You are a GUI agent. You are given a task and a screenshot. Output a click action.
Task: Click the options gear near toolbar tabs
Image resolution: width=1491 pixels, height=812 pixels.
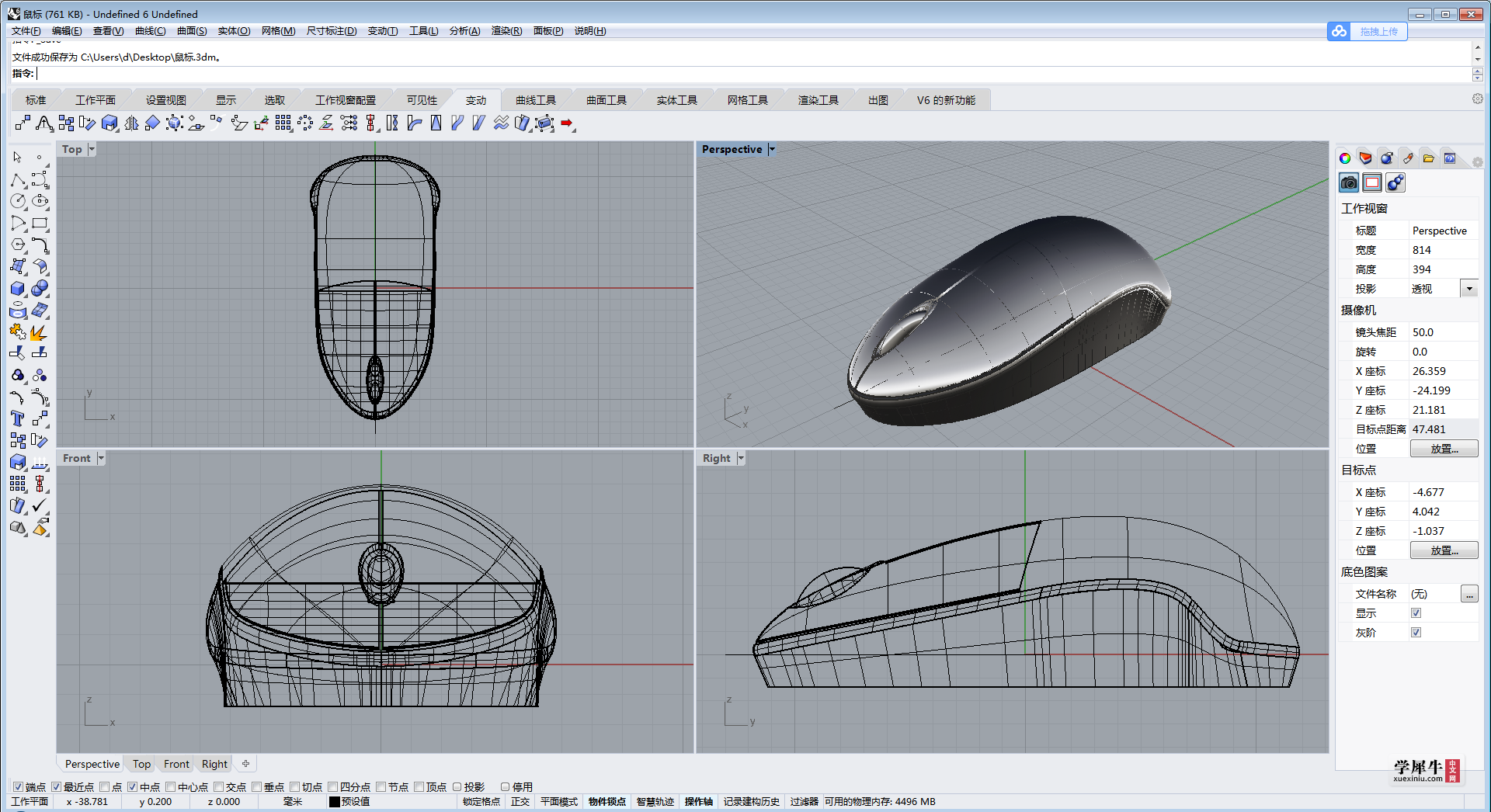[1478, 99]
